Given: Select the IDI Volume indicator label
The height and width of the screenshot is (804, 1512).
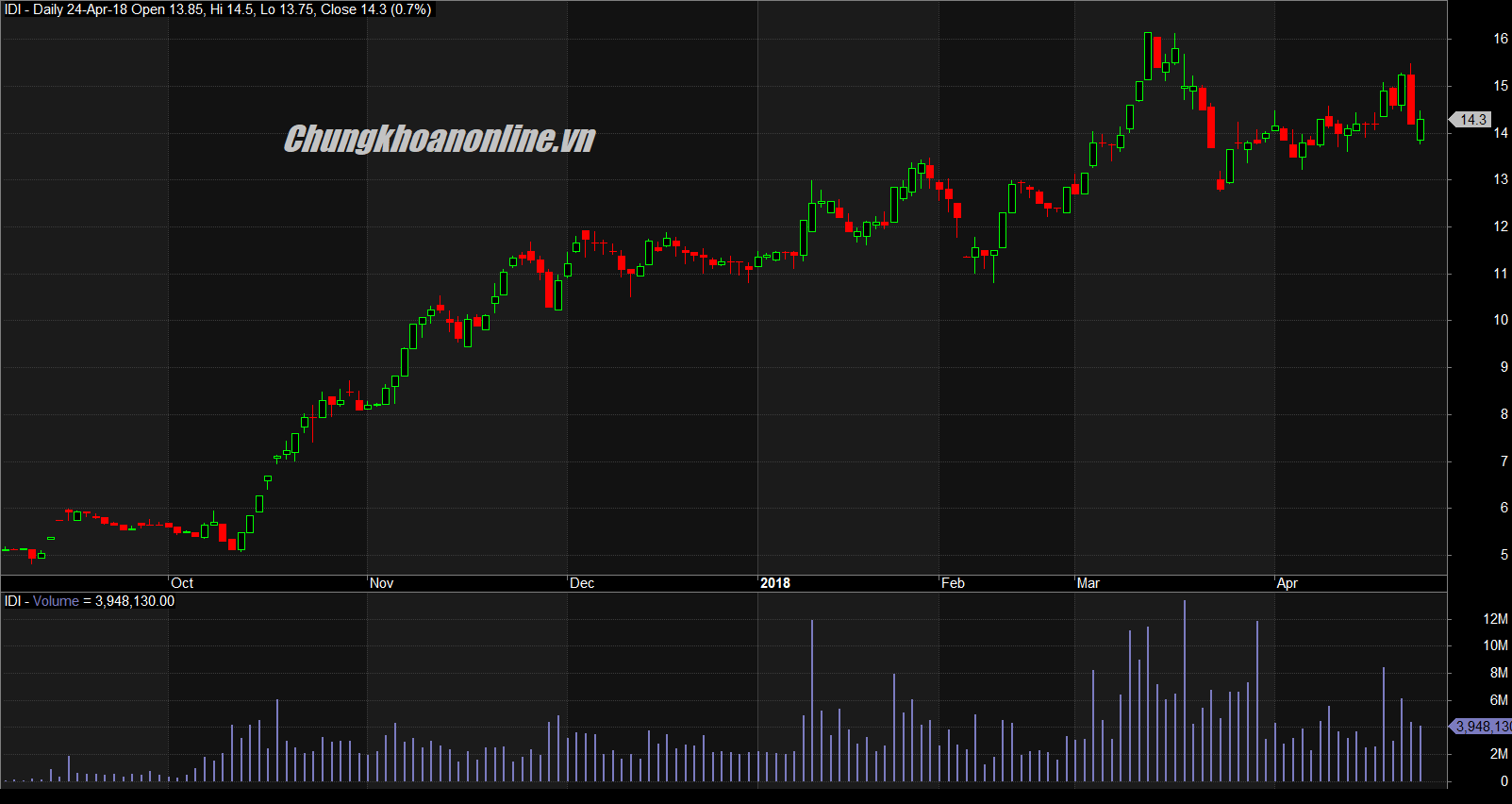Looking at the screenshot, I should pyautogui.click(x=90, y=601).
